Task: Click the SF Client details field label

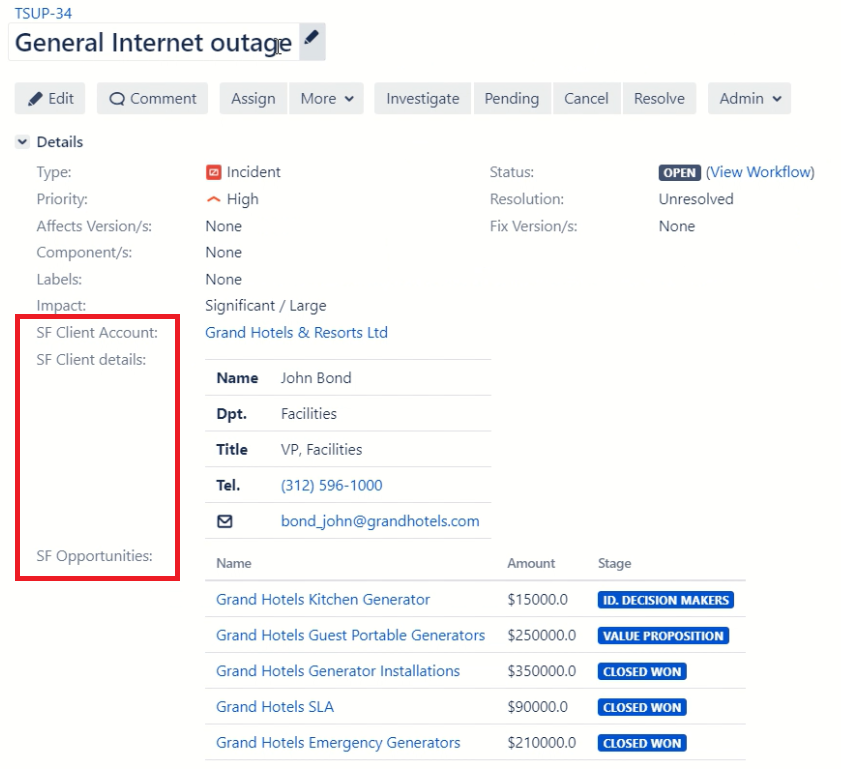Action: [91, 360]
